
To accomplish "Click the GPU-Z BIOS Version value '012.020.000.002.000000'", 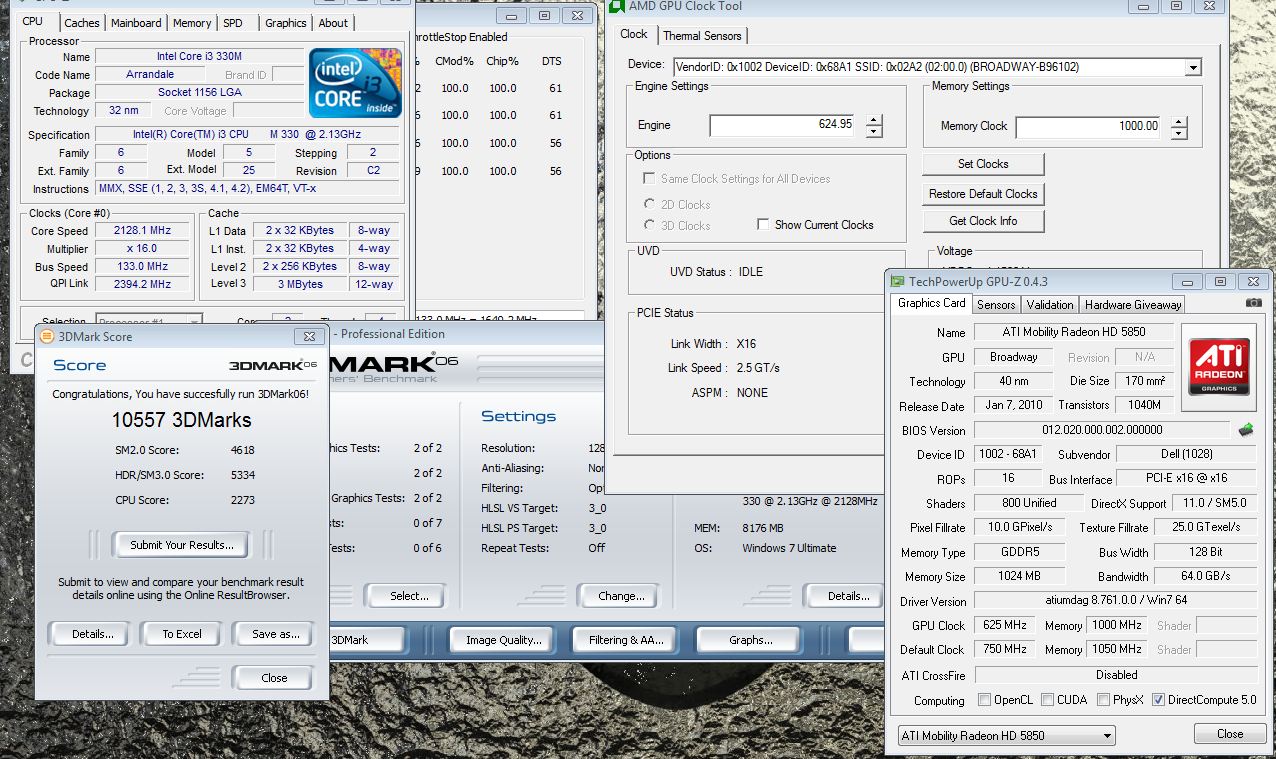I will (1102, 430).
